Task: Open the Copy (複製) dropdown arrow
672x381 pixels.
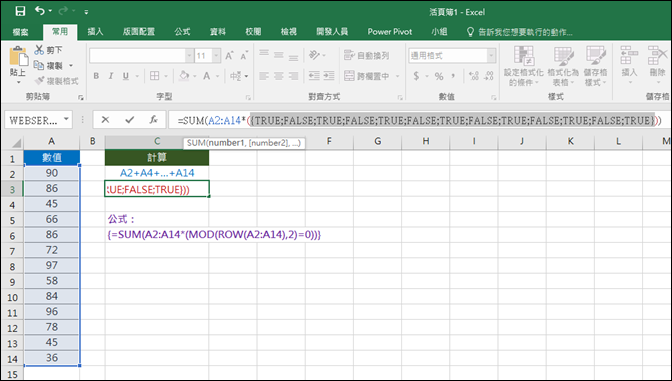Action: pos(71,66)
